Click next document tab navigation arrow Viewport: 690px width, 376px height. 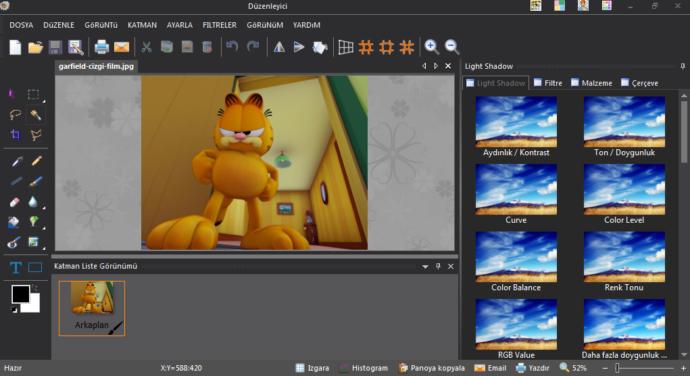(x=436, y=66)
